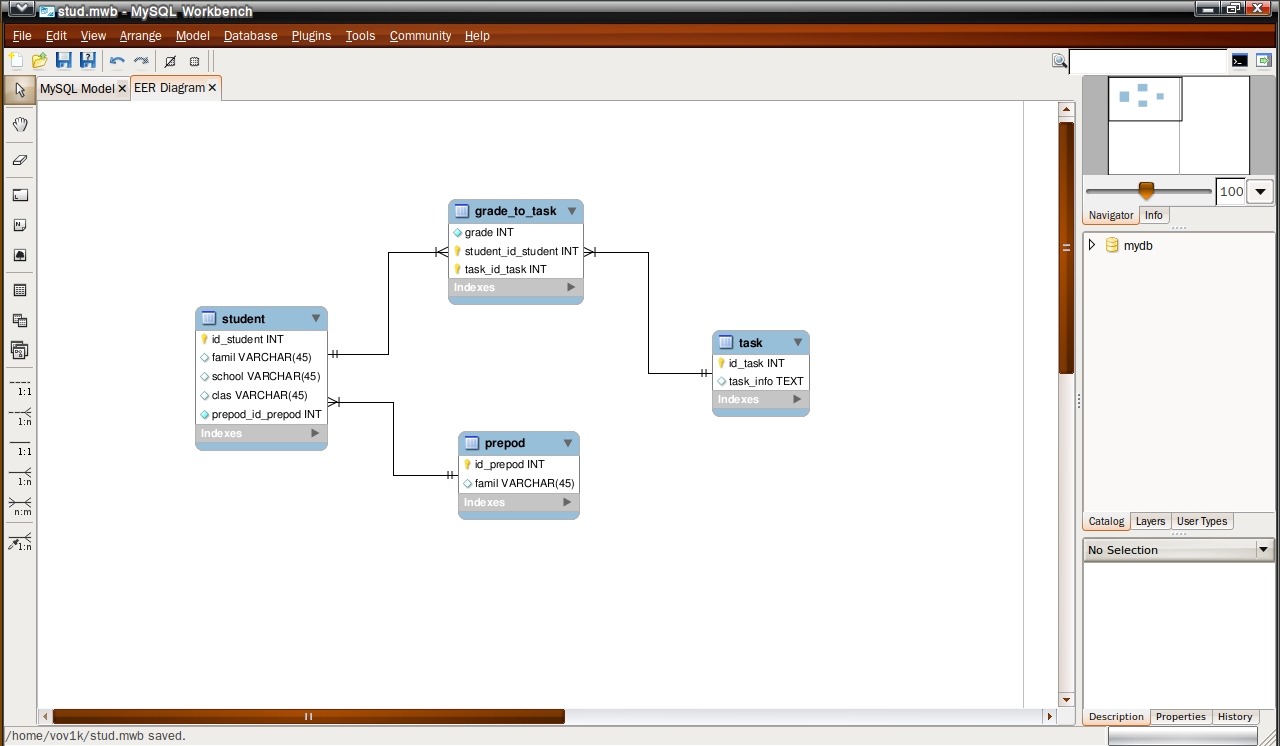
Task: Pick the new layer tool
Action: (20, 196)
